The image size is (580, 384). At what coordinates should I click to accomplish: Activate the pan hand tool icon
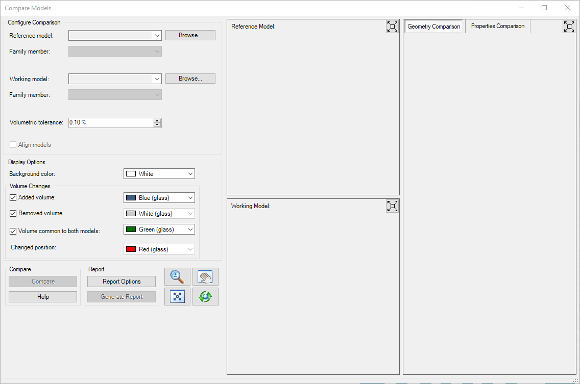pos(205,277)
